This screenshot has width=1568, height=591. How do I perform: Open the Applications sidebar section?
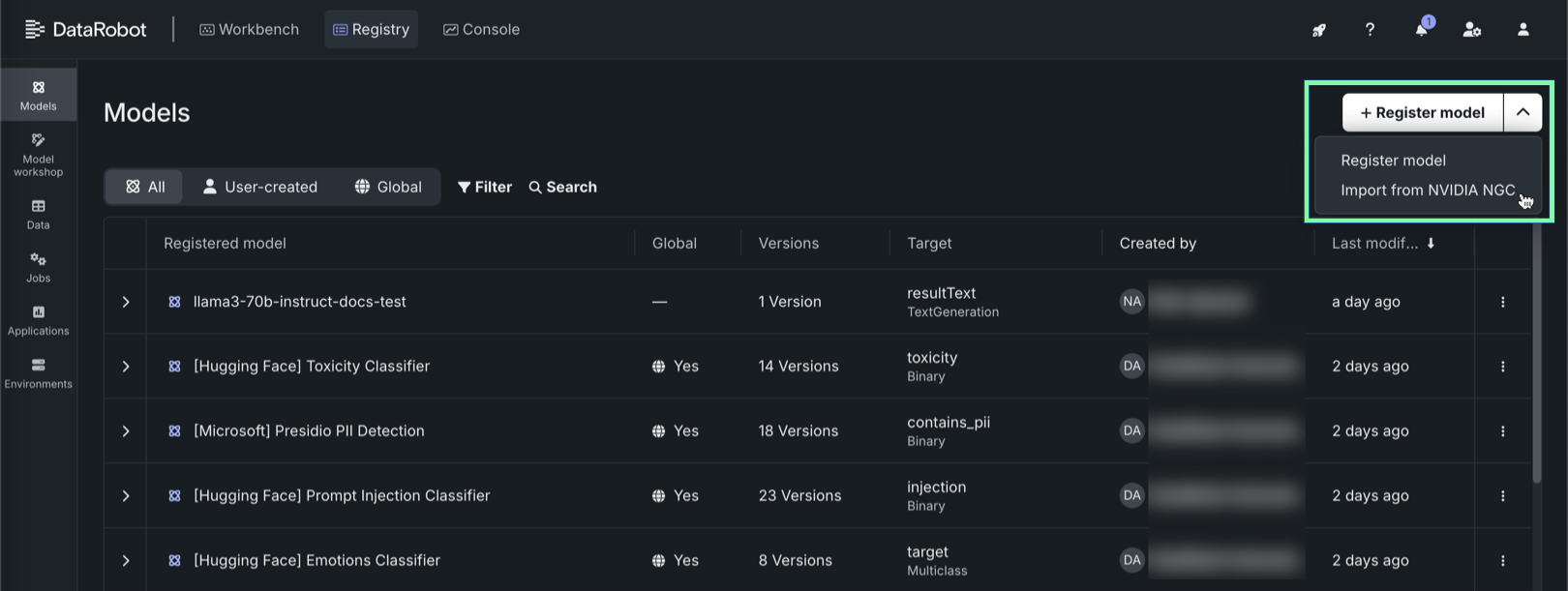38,320
